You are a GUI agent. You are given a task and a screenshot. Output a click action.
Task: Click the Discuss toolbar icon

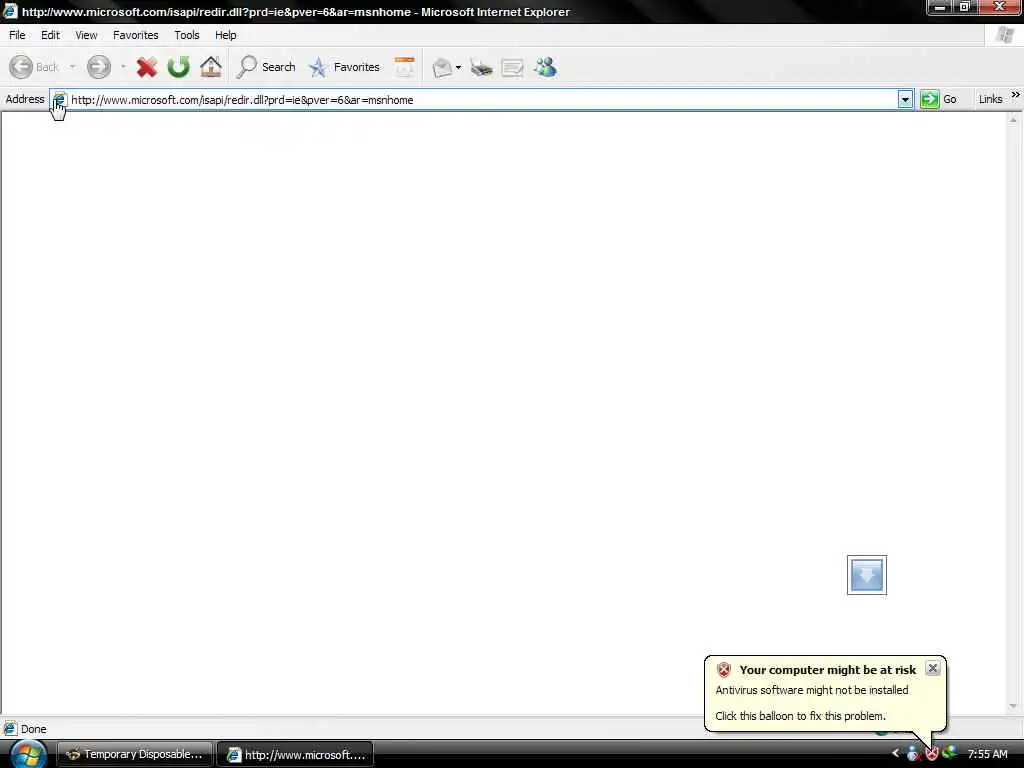[513, 67]
